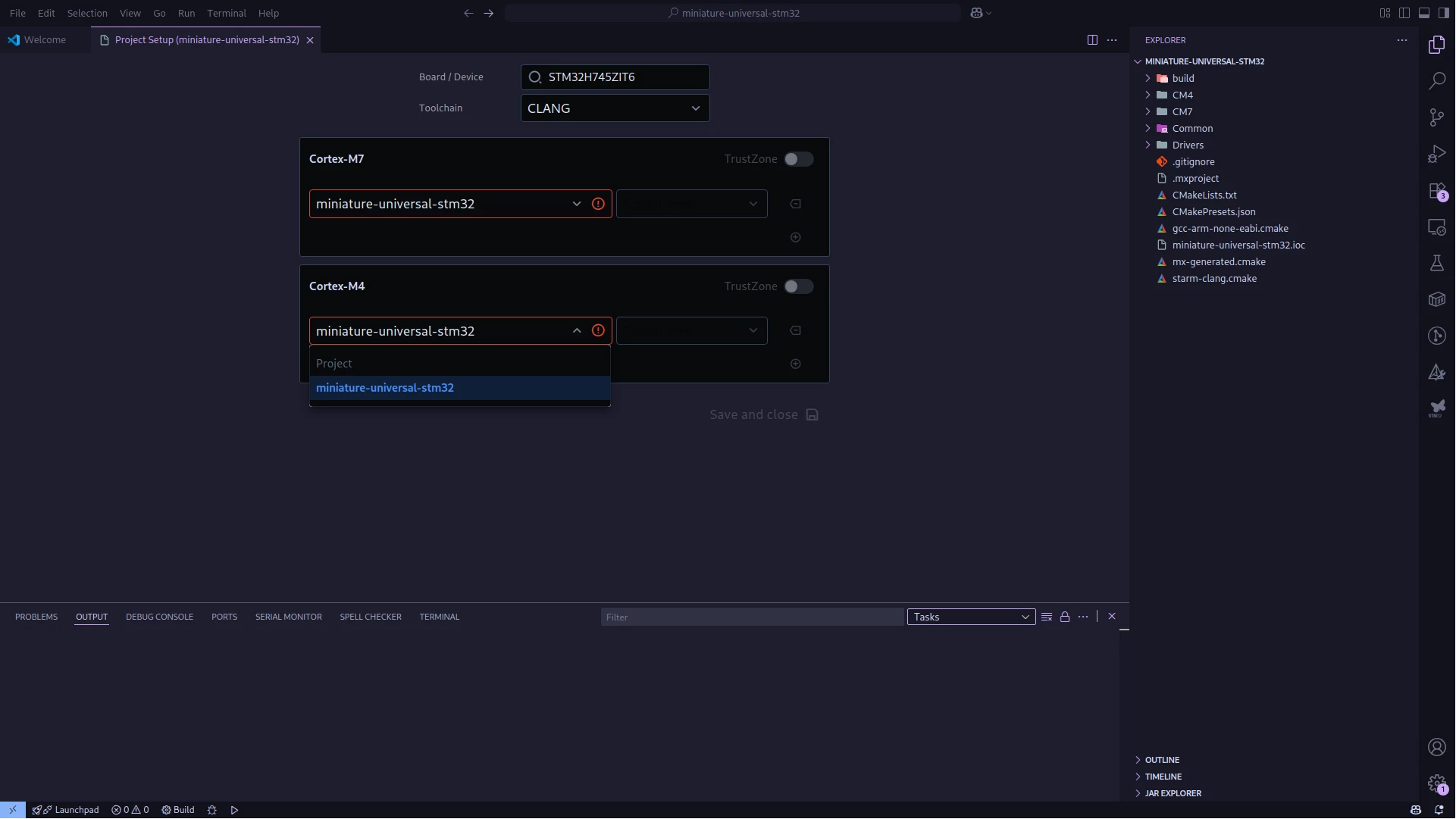Click the debug bug icon in status bar
Image resolution: width=1456 pixels, height=819 pixels.
[212, 810]
